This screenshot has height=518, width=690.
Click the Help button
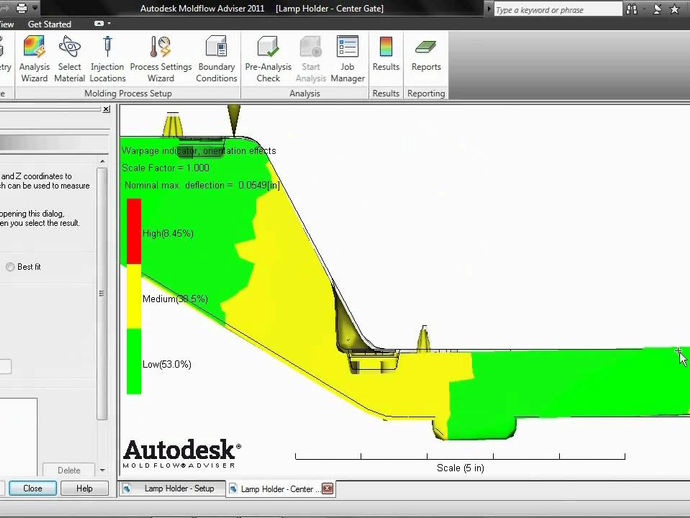(84, 489)
